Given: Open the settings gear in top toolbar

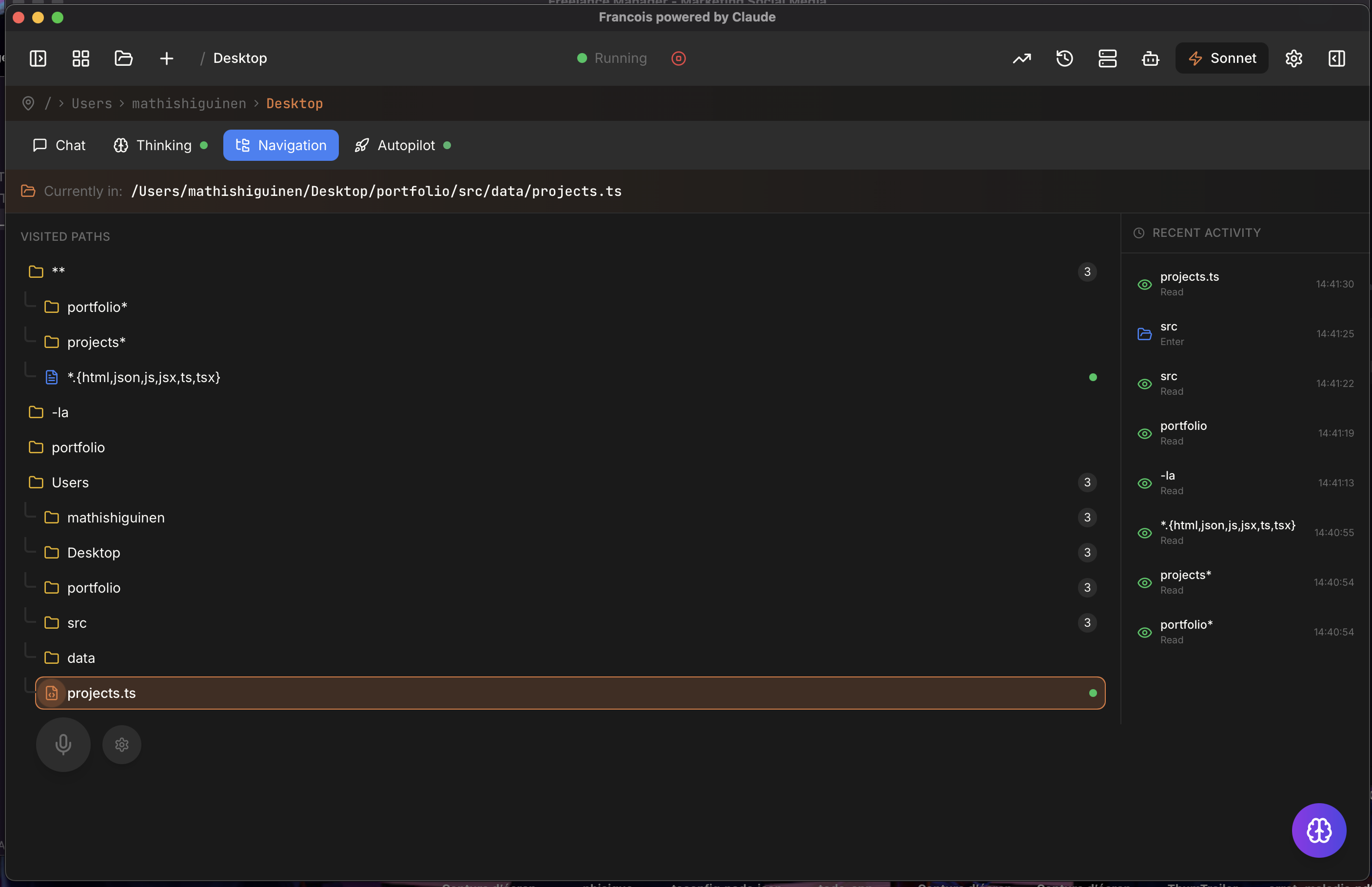Looking at the screenshot, I should coord(1294,58).
